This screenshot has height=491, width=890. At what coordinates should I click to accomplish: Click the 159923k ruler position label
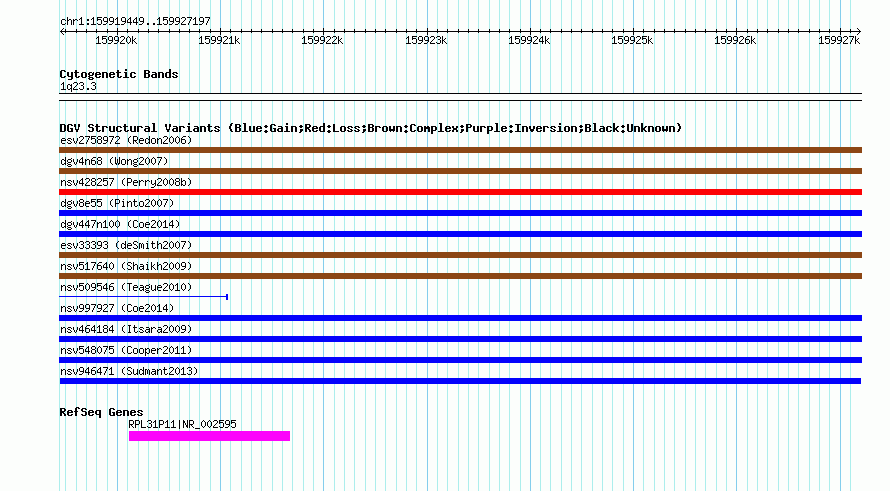tap(426, 40)
